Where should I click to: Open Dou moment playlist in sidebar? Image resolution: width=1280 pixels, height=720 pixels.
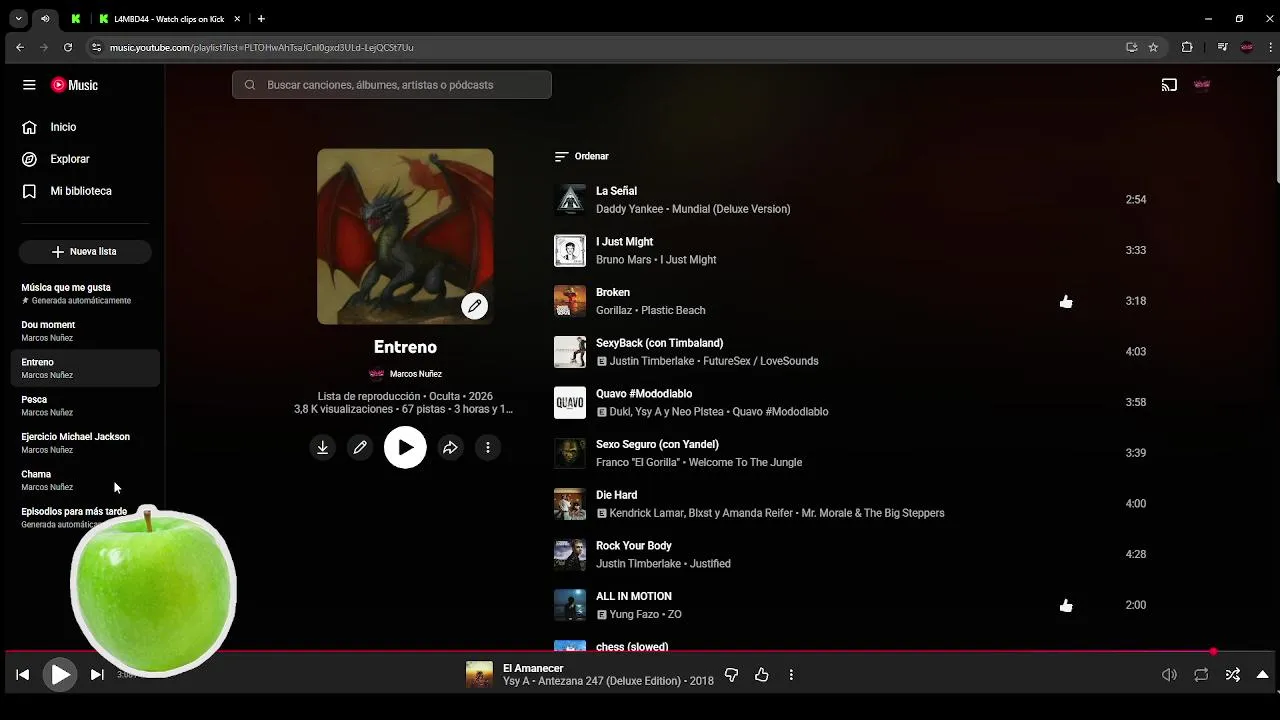pos(87,331)
